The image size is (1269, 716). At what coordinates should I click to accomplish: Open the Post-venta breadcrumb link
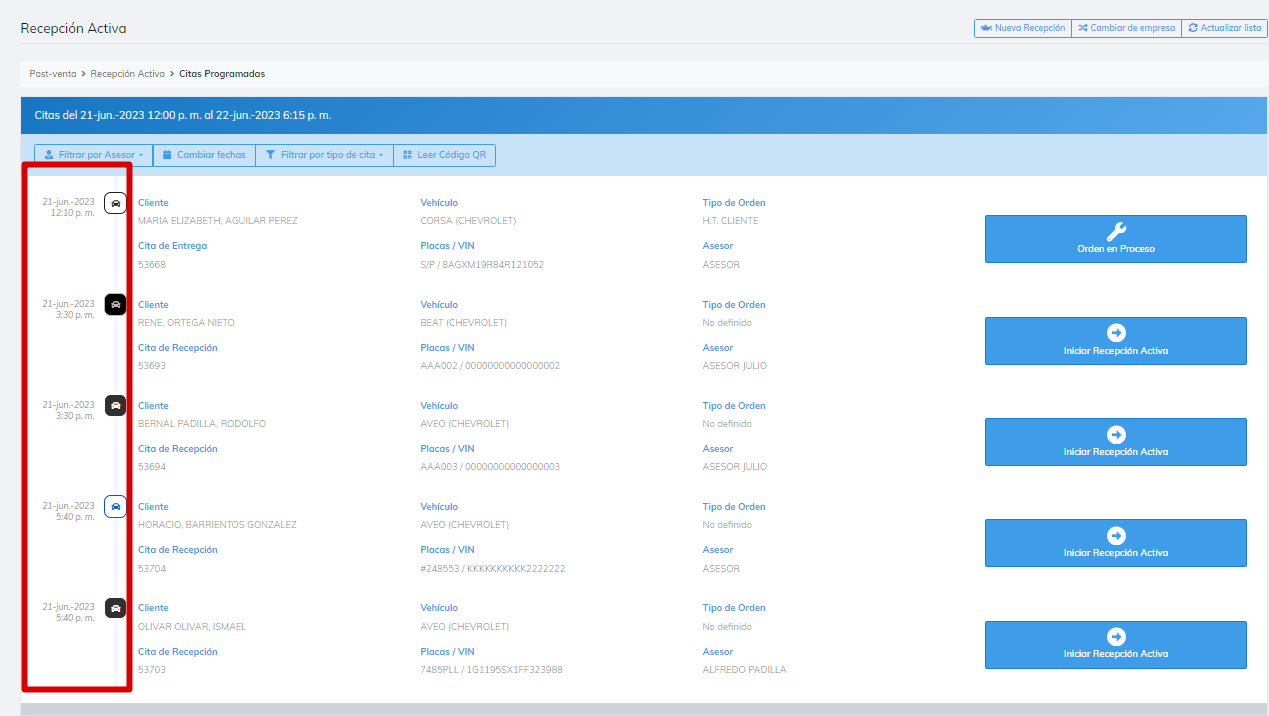point(53,74)
